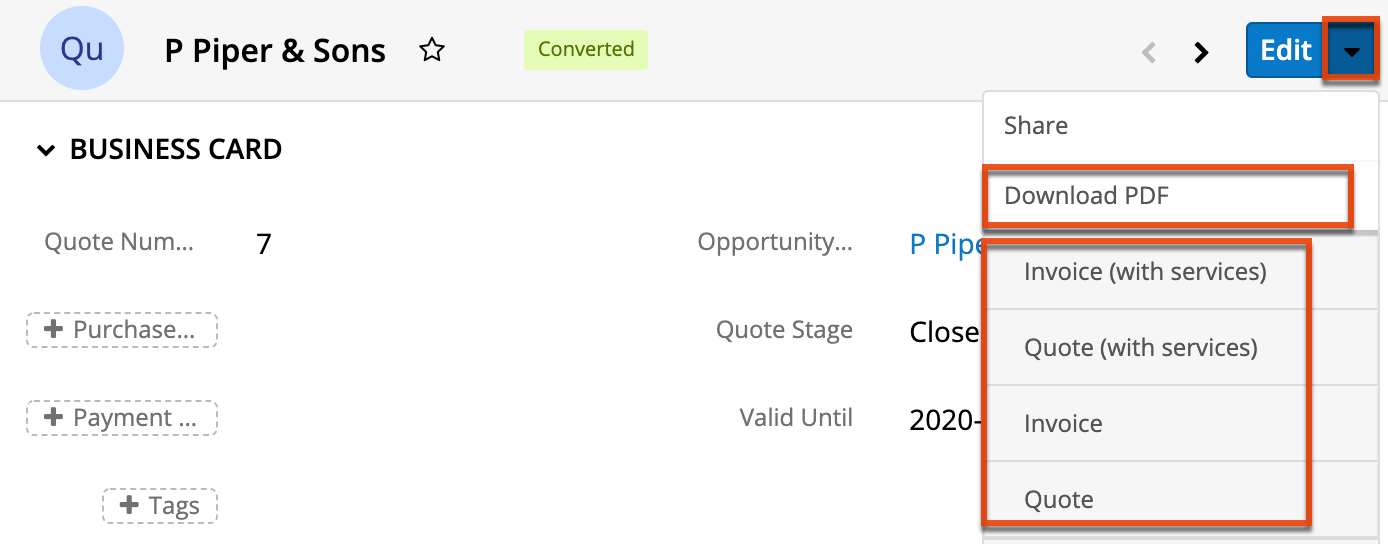Click the star favorite icon
Viewport: 1388px width, 544px height.
click(x=431, y=50)
